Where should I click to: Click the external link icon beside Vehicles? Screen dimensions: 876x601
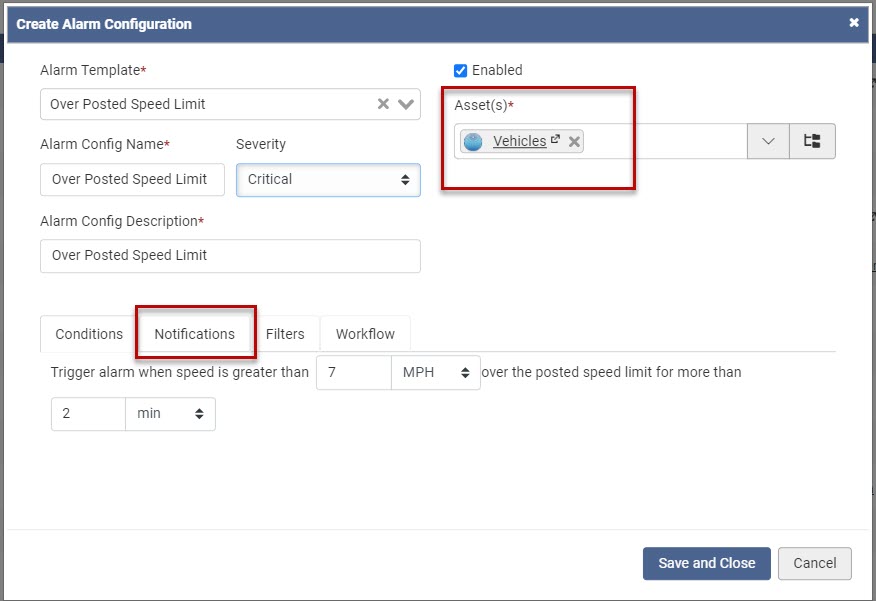coord(556,140)
